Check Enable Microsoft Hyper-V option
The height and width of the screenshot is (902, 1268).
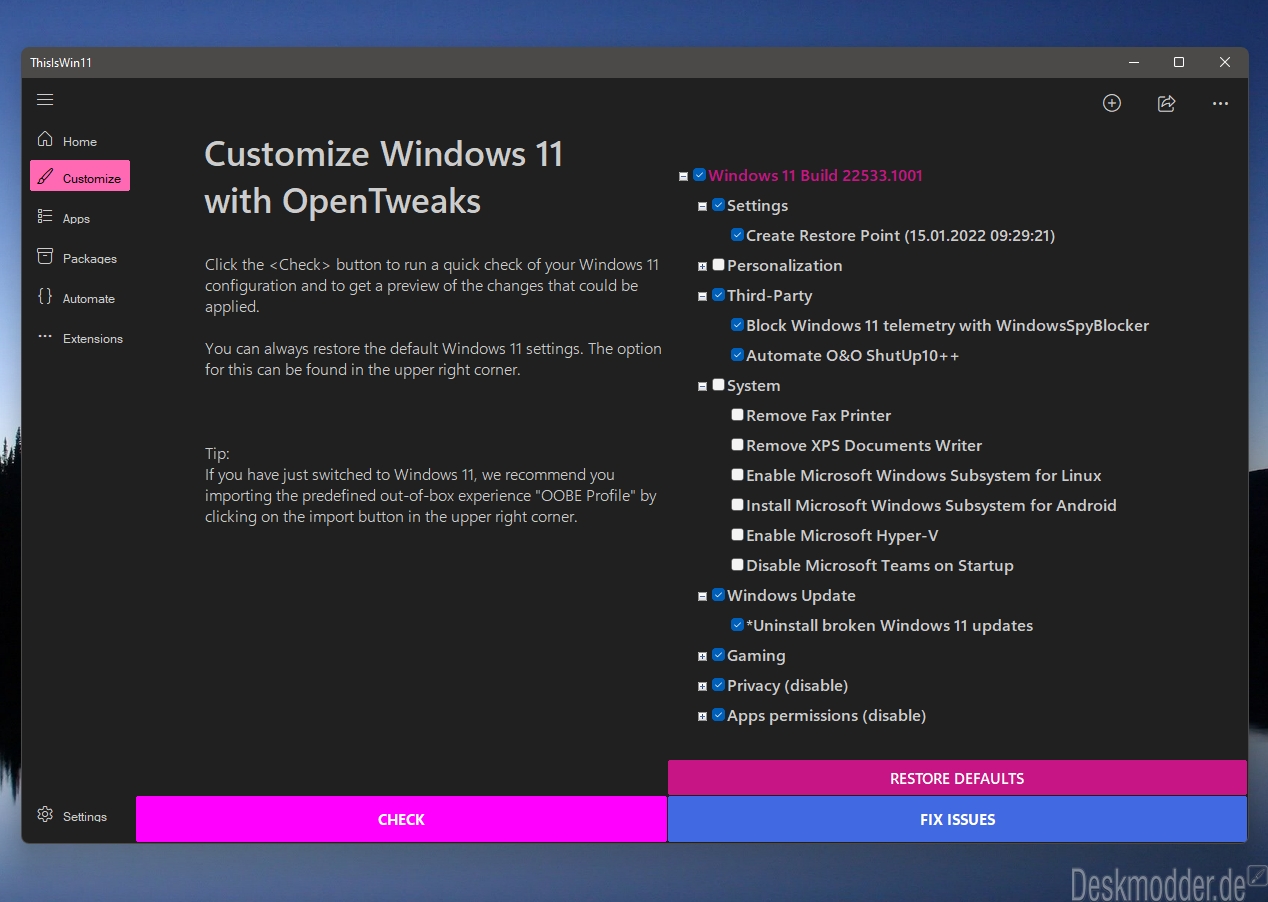point(737,535)
